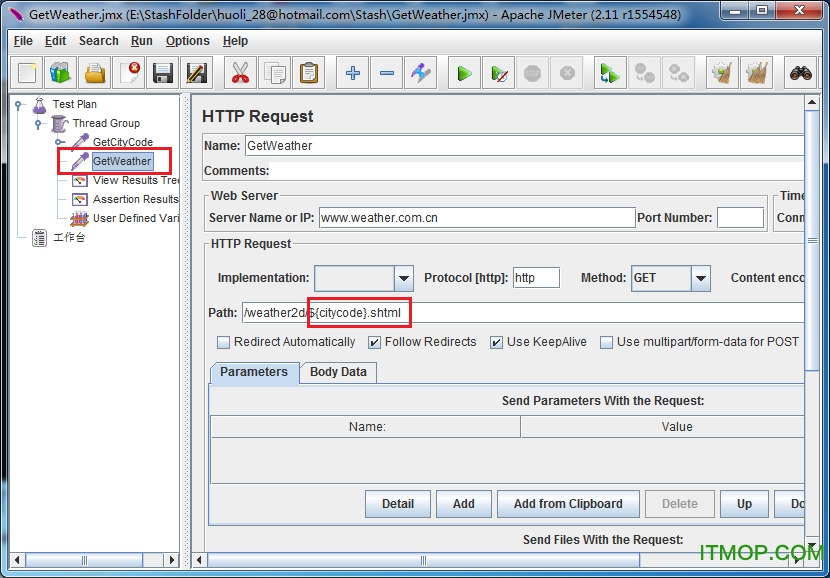Click the Server Name or IP field

click(x=476, y=218)
